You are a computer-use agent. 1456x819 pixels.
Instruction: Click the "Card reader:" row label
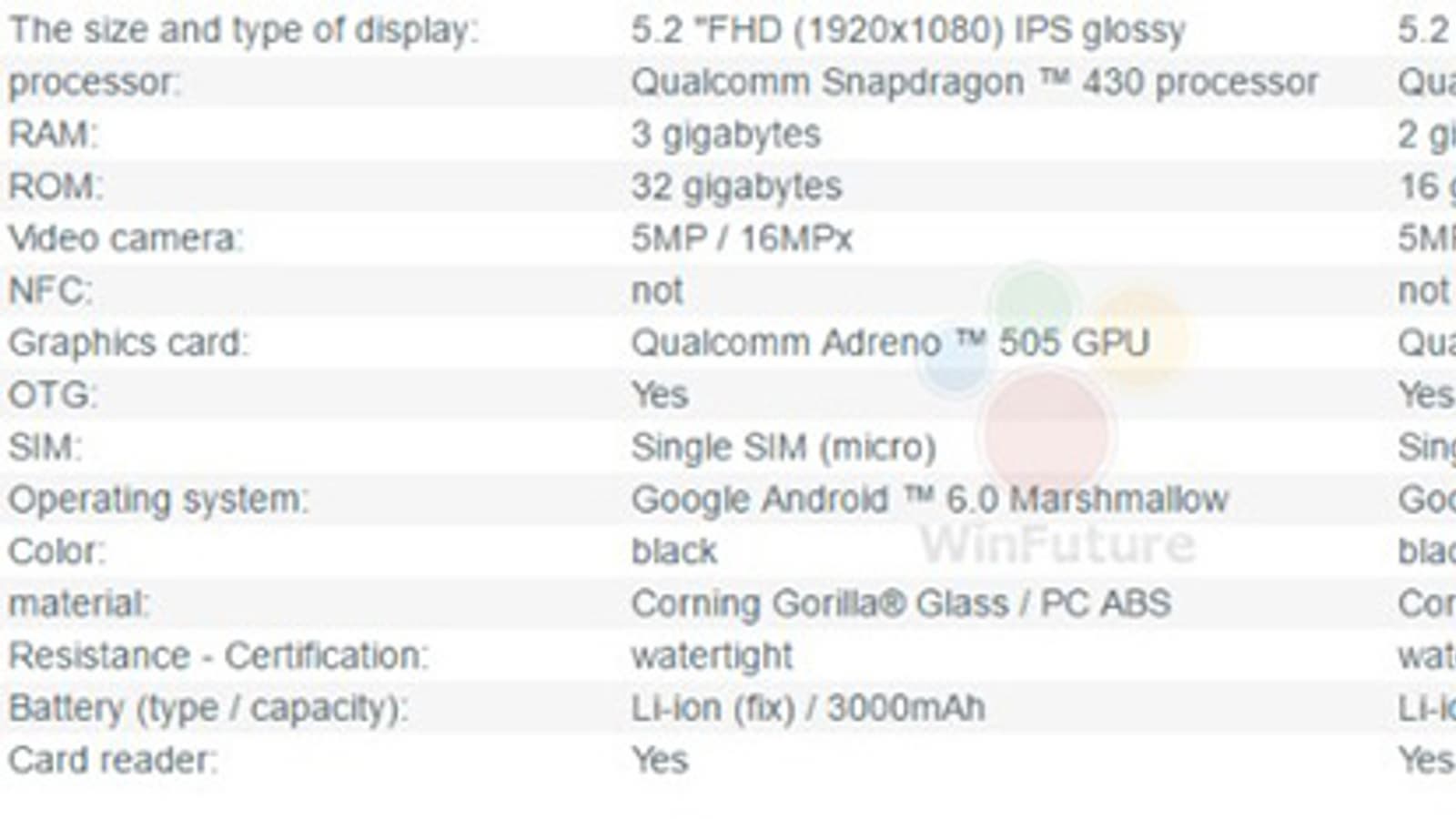click(x=113, y=760)
